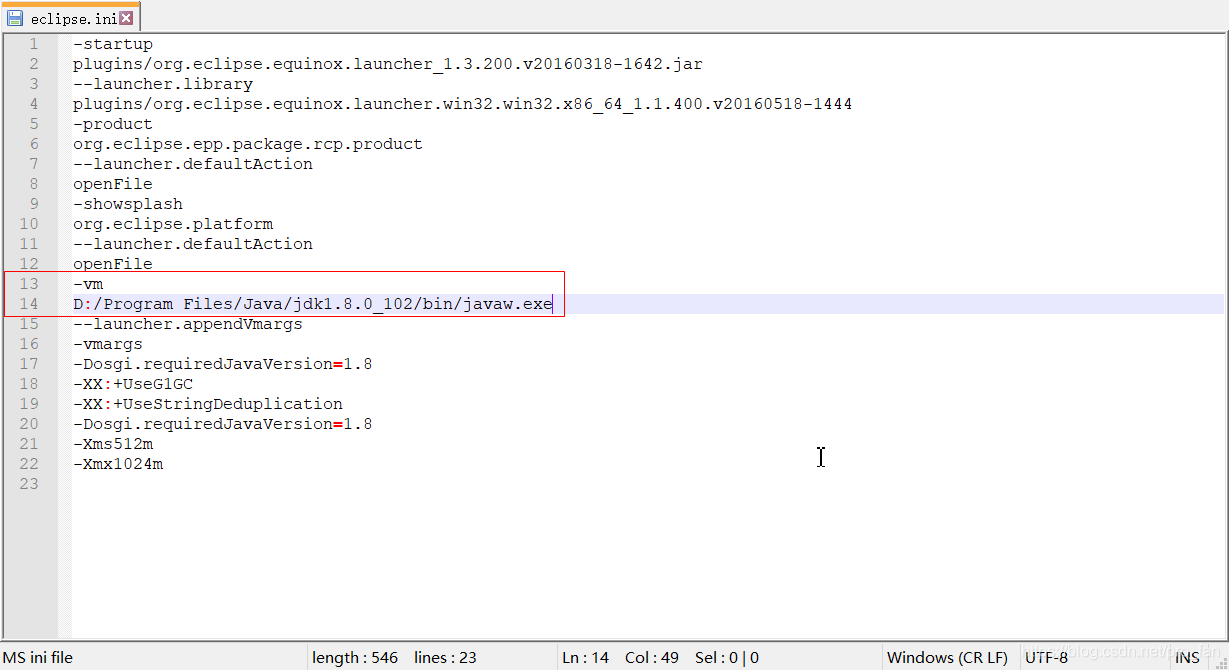Click the "-product" line

pos(113,124)
